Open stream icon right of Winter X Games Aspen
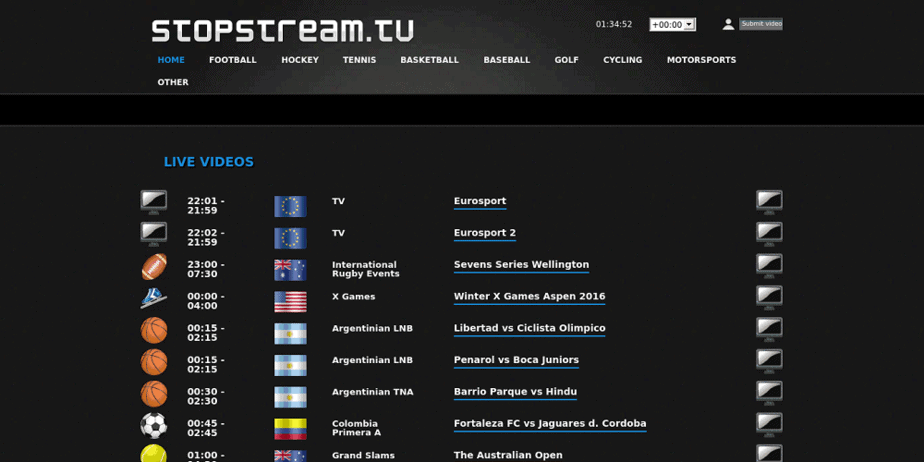924x462 pixels. [x=770, y=298]
